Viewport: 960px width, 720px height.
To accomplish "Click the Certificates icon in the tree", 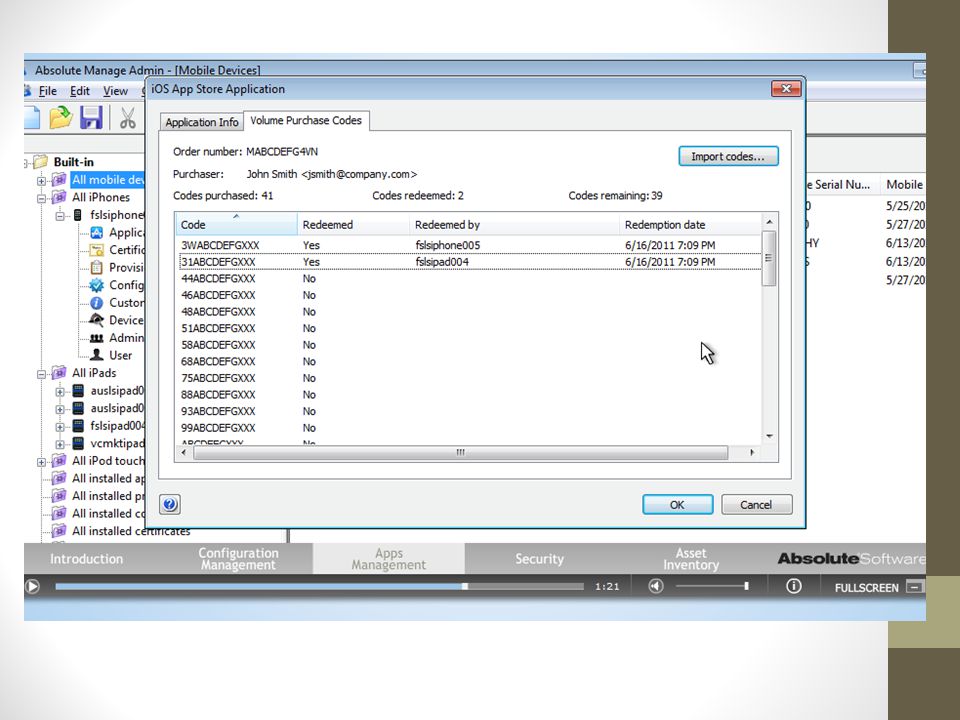I will pyautogui.click(x=97, y=250).
